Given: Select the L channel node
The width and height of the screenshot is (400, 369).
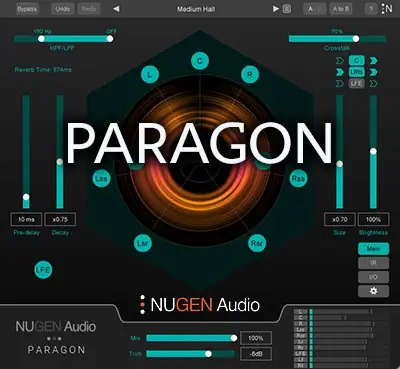Looking at the screenshot, I should point(150,75).
